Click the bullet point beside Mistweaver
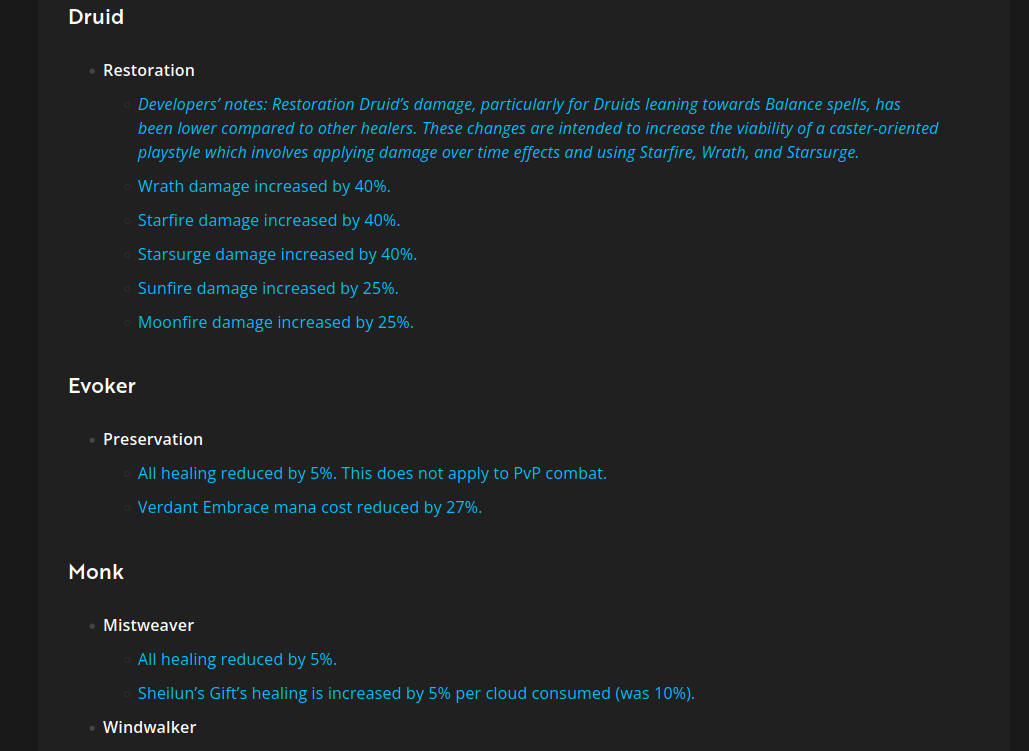The height and width of the screenshot is (751, 1029). coord(93,626)
